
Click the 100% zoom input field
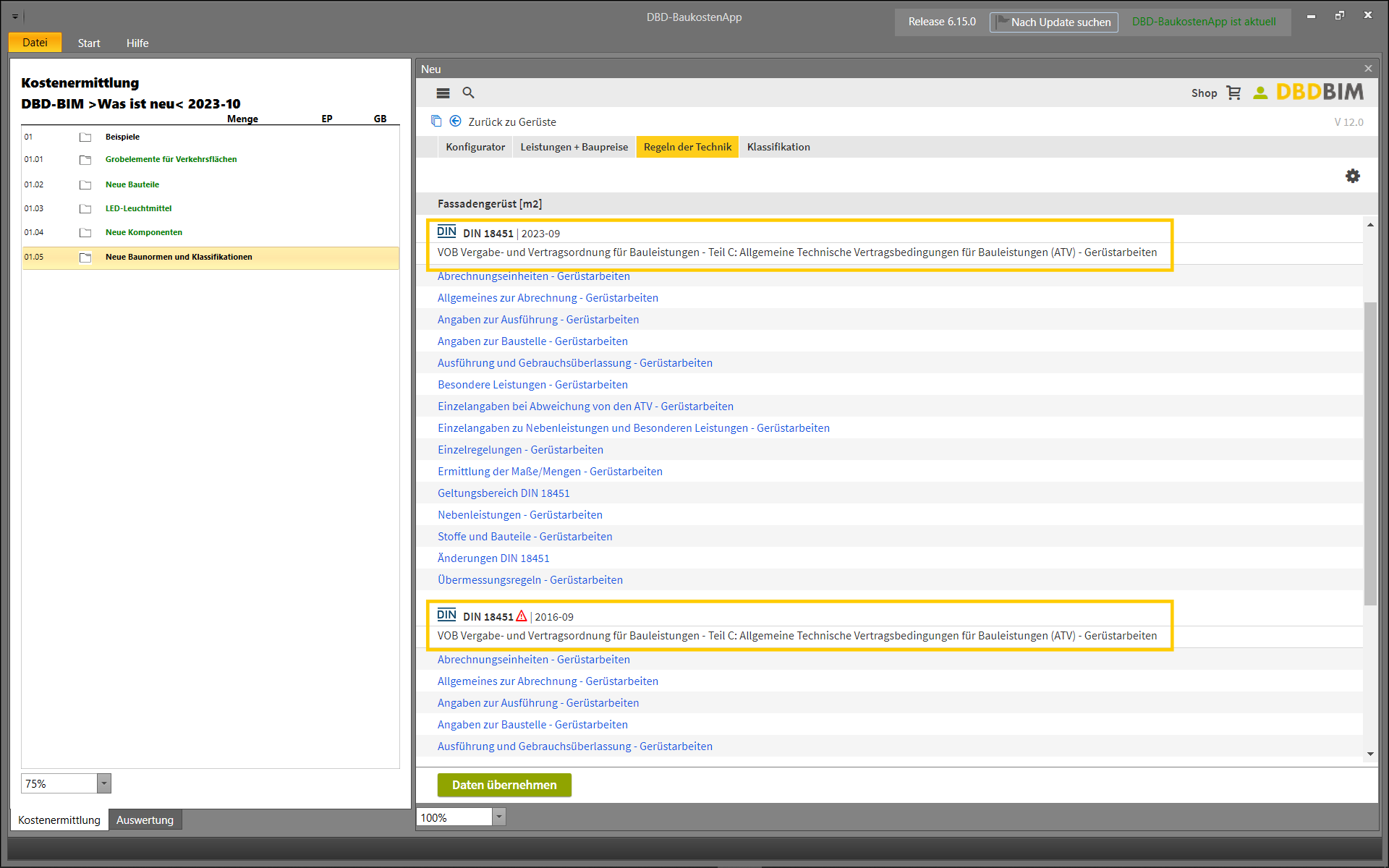point(455,817)
